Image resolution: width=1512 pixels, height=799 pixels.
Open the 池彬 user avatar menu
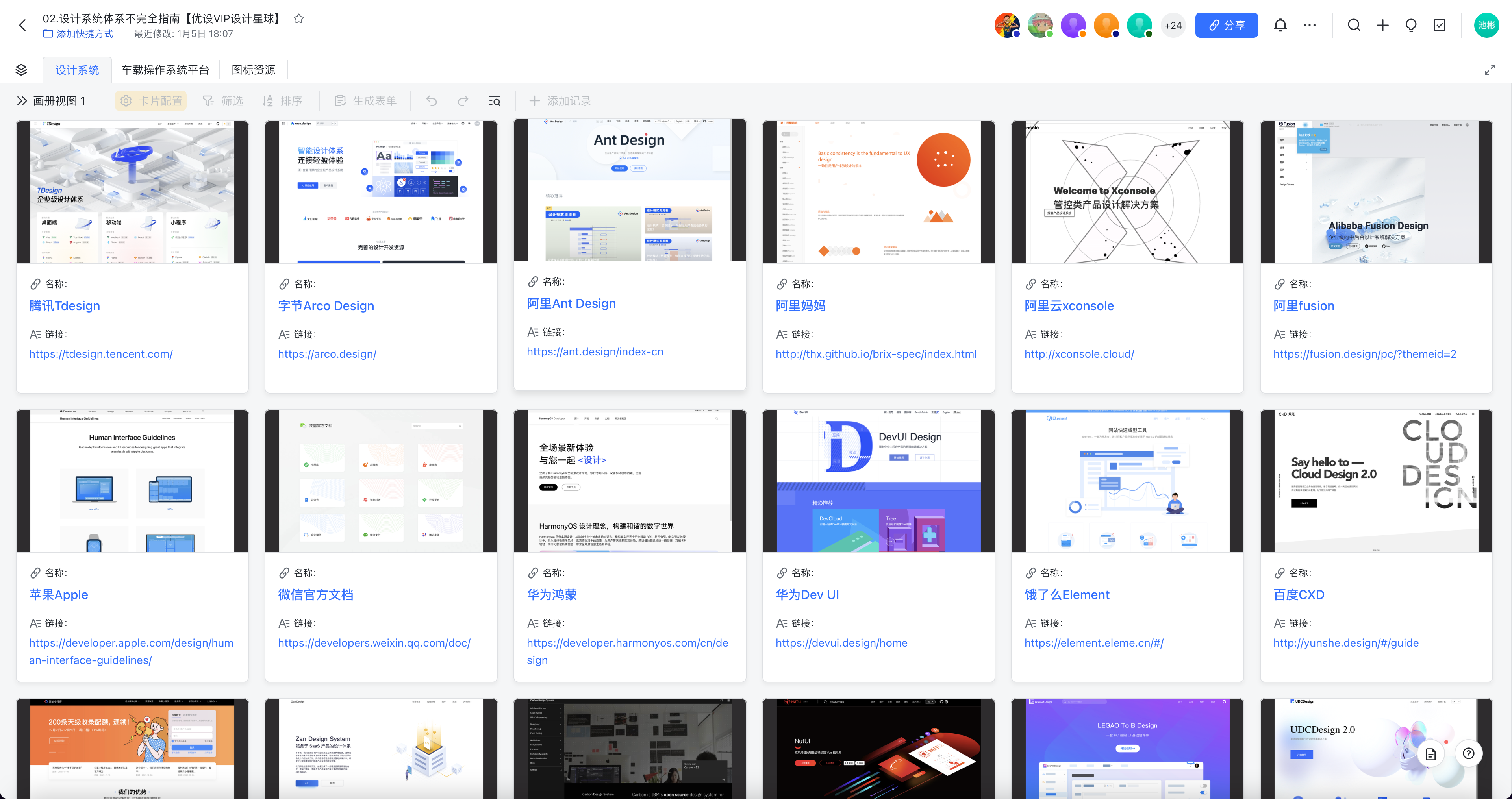(x=1486, y=25)
